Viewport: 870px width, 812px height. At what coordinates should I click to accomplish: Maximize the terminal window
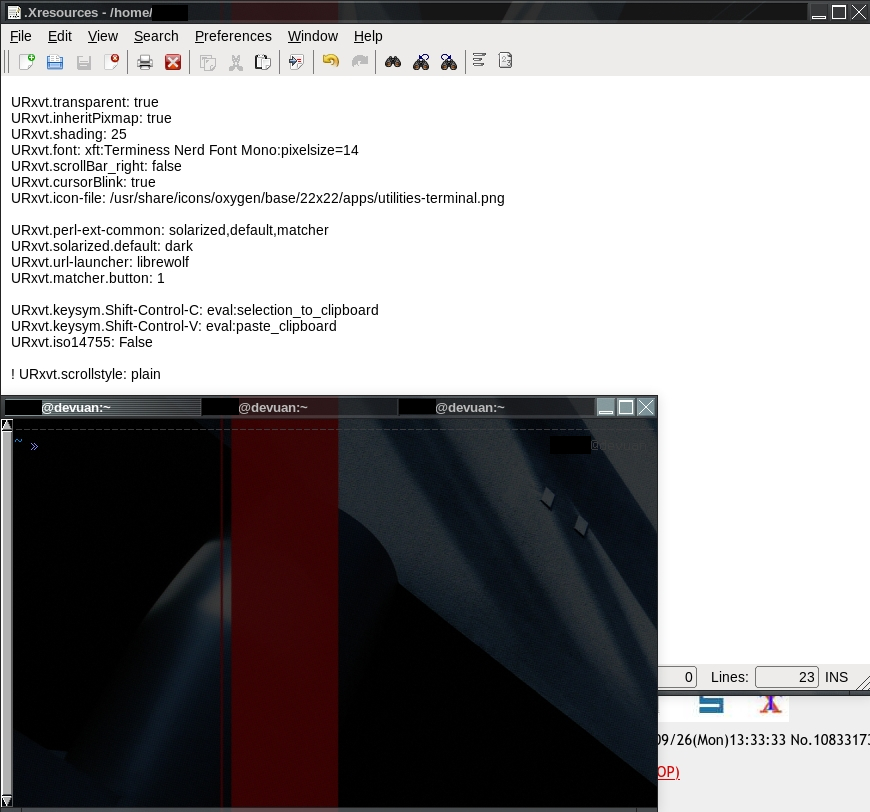click(x=626, y=407)
